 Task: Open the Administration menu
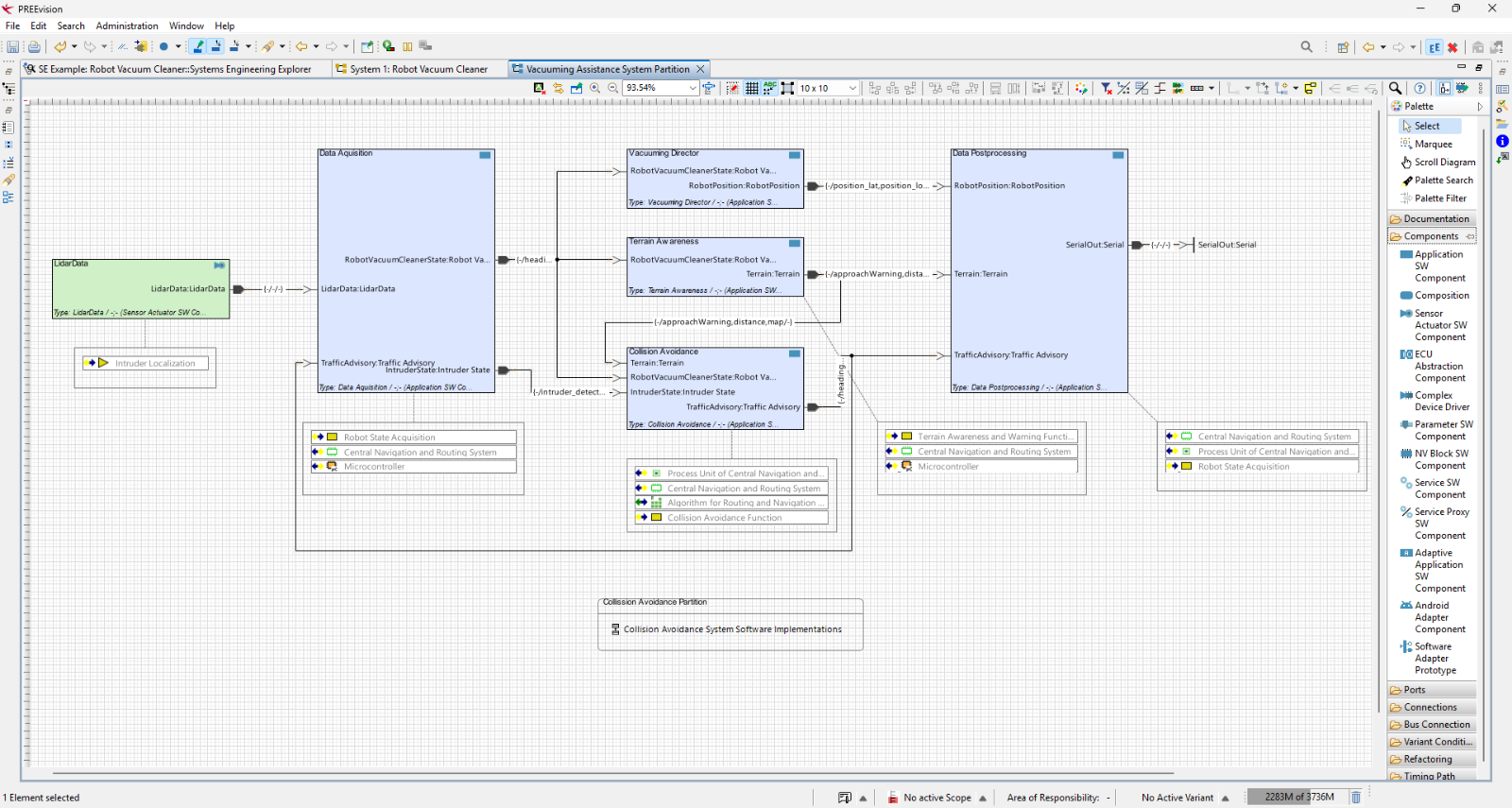[x=127, y=26]
